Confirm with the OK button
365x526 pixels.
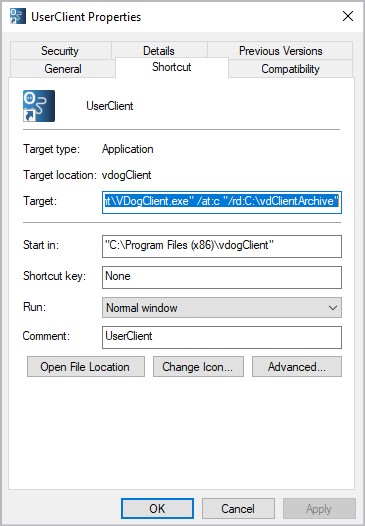click(x=157, y=509)
